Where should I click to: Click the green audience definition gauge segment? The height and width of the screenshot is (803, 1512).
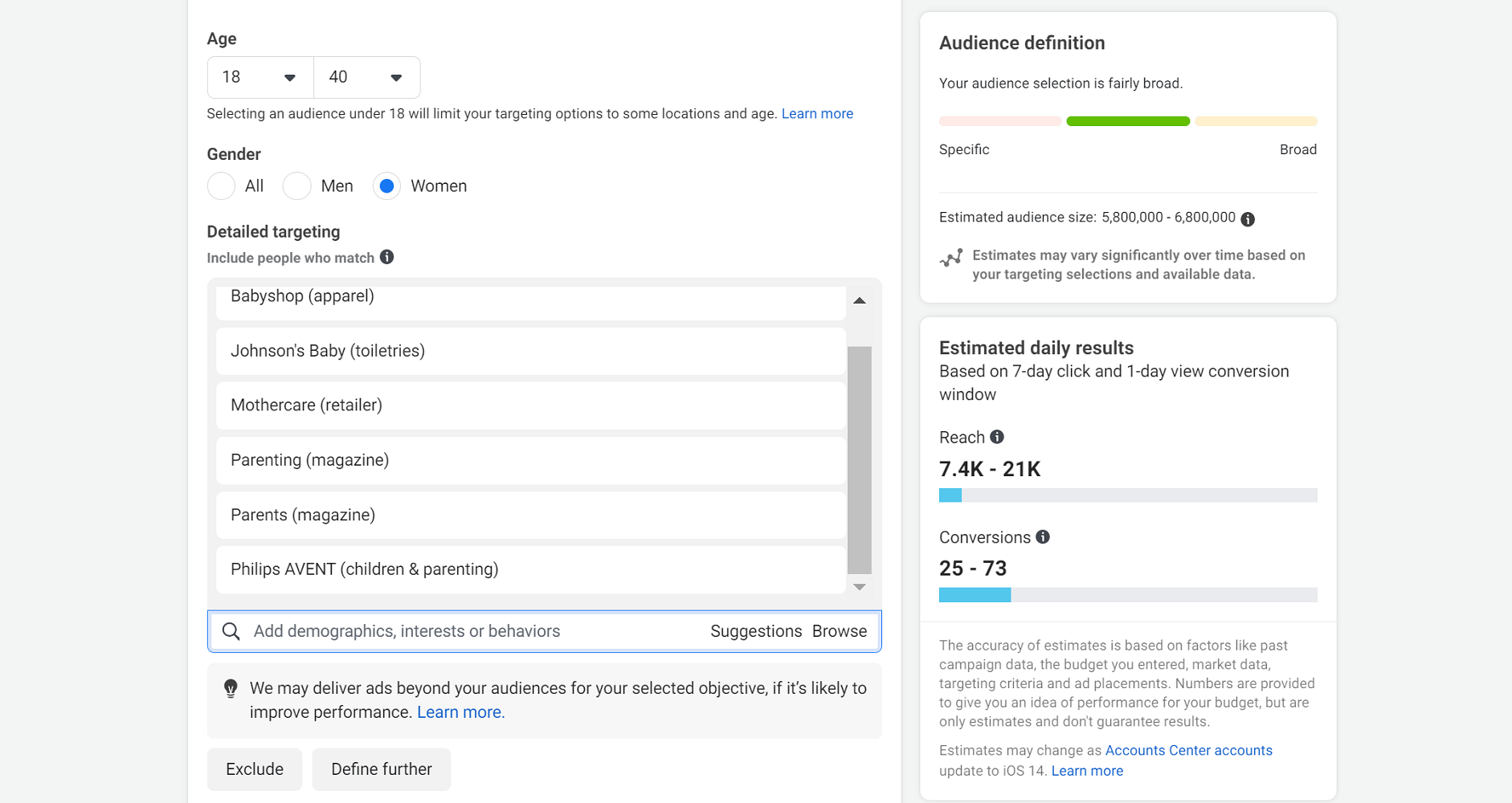[1128, 121]
